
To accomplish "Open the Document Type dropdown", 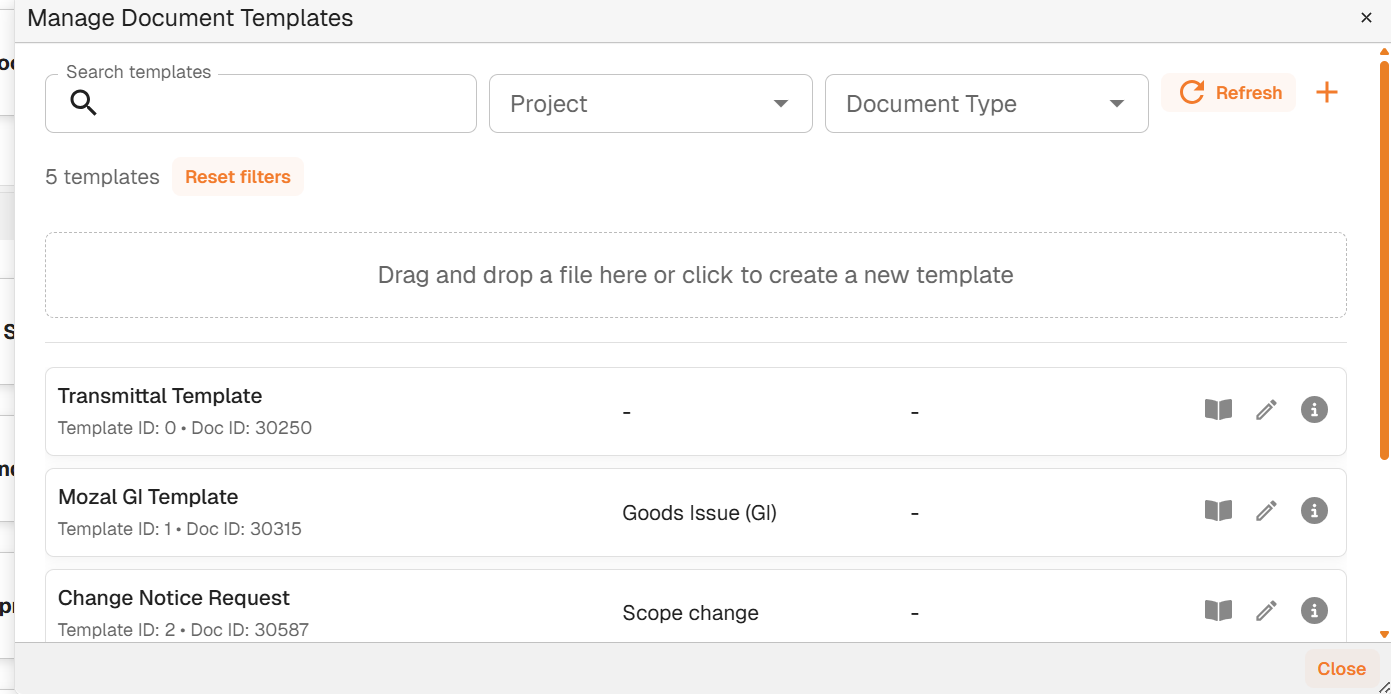I will 987,104.
